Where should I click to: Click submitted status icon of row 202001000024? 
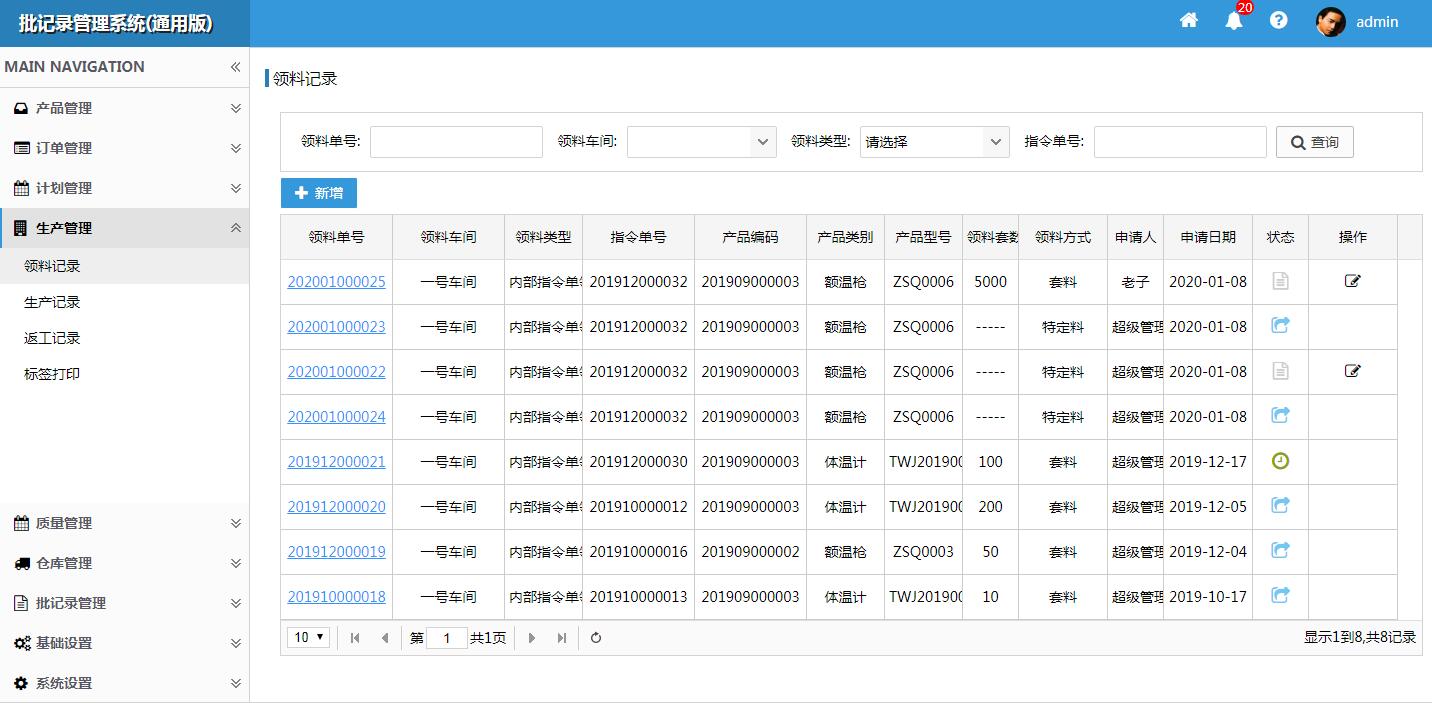[1280, 415]
